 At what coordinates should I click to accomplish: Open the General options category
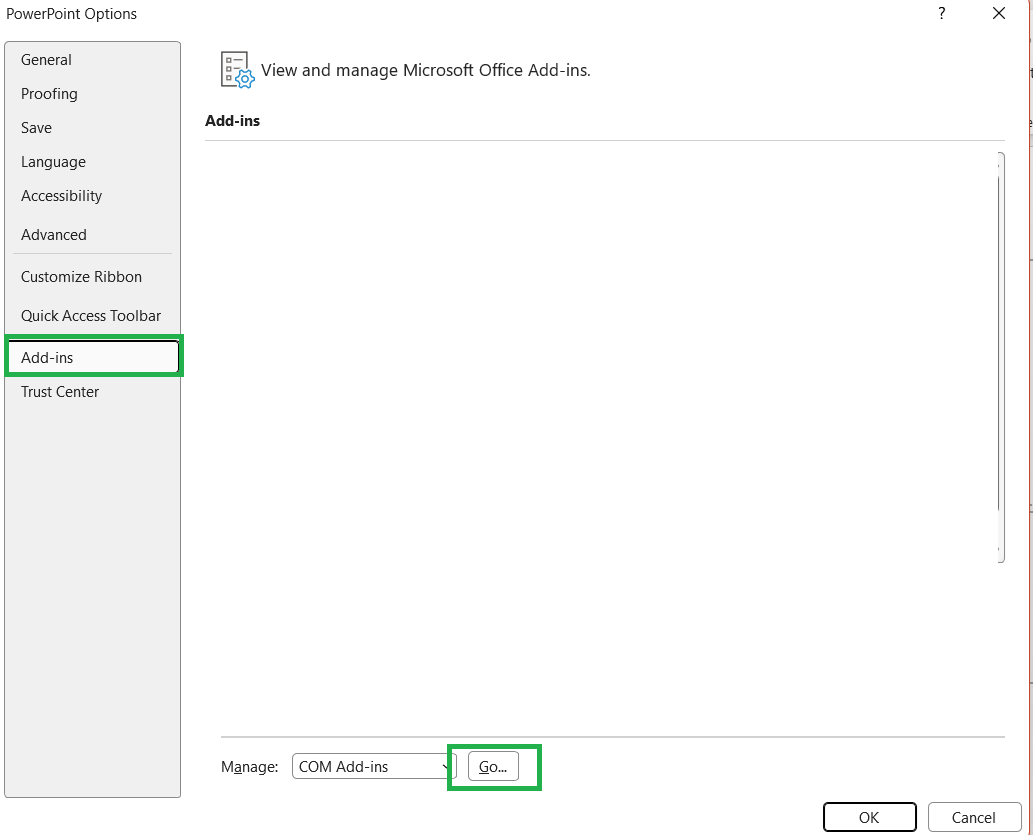[x=92, y=60]
